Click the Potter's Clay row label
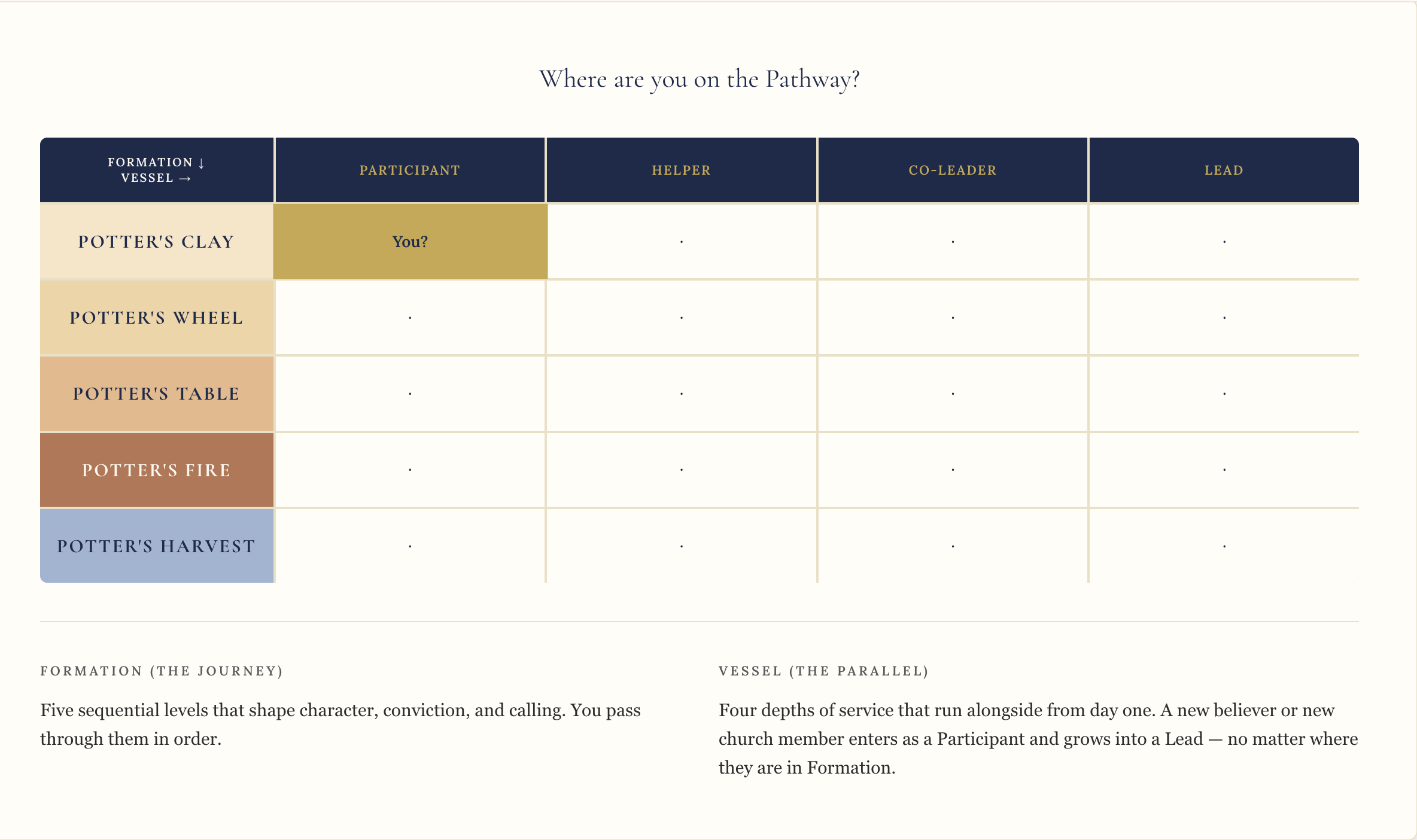The height and width of the screenshot is (840, 1417). [x=157, y=241]
